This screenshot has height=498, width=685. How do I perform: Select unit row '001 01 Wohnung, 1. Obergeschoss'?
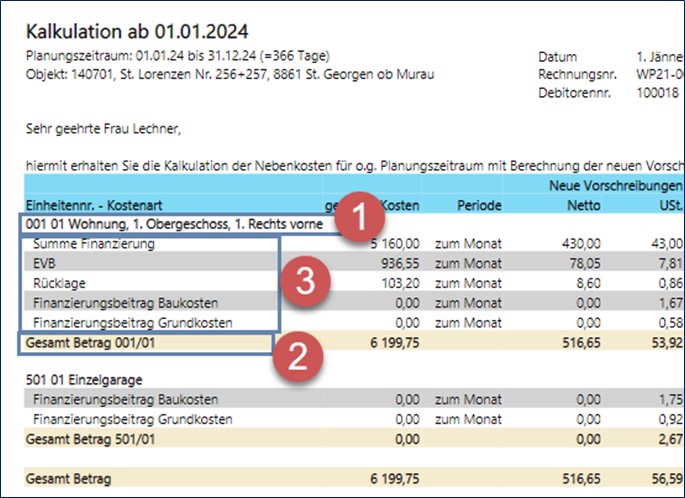(173, 225)
